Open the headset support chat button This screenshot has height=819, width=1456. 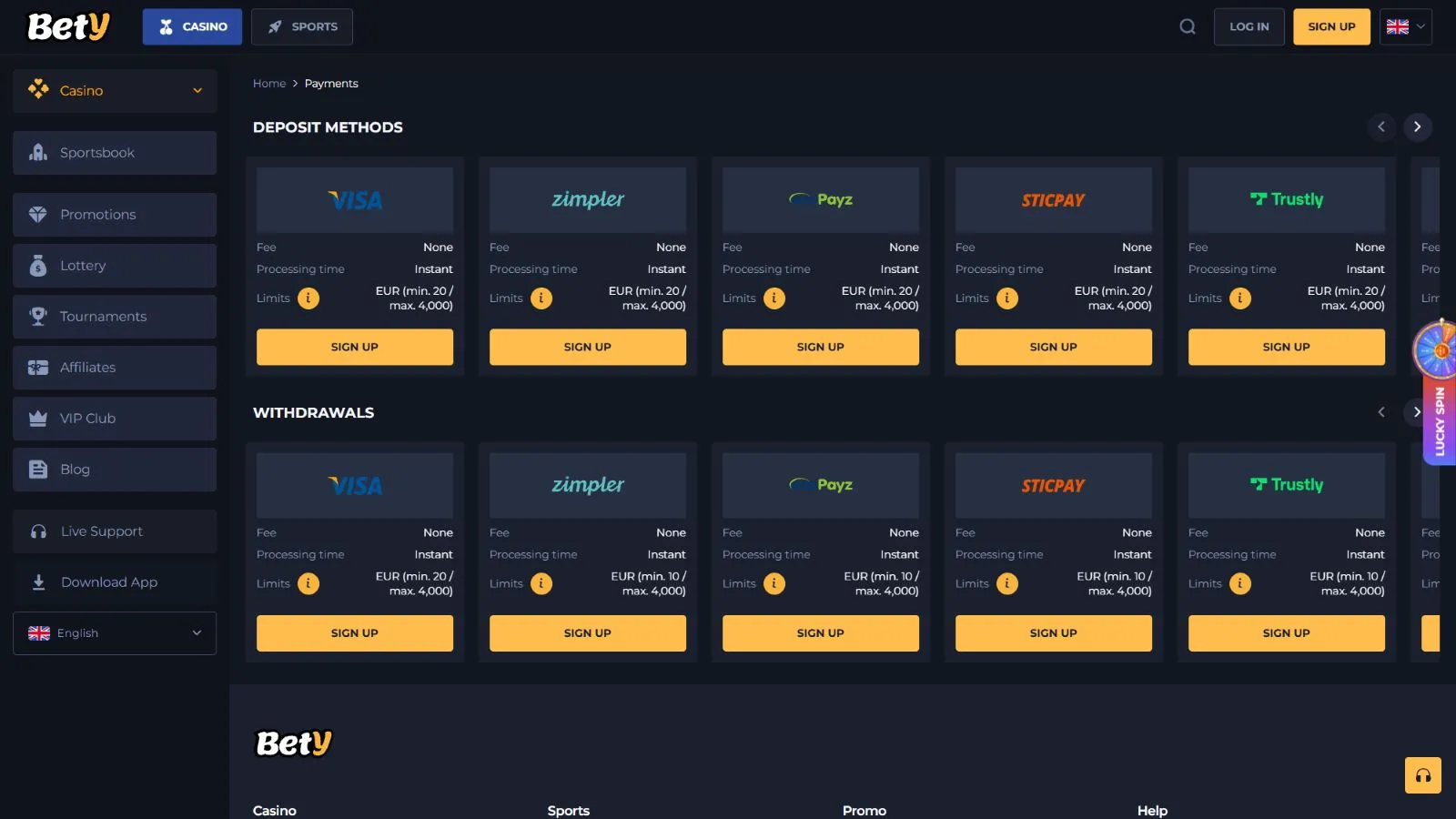point(1422,775)
